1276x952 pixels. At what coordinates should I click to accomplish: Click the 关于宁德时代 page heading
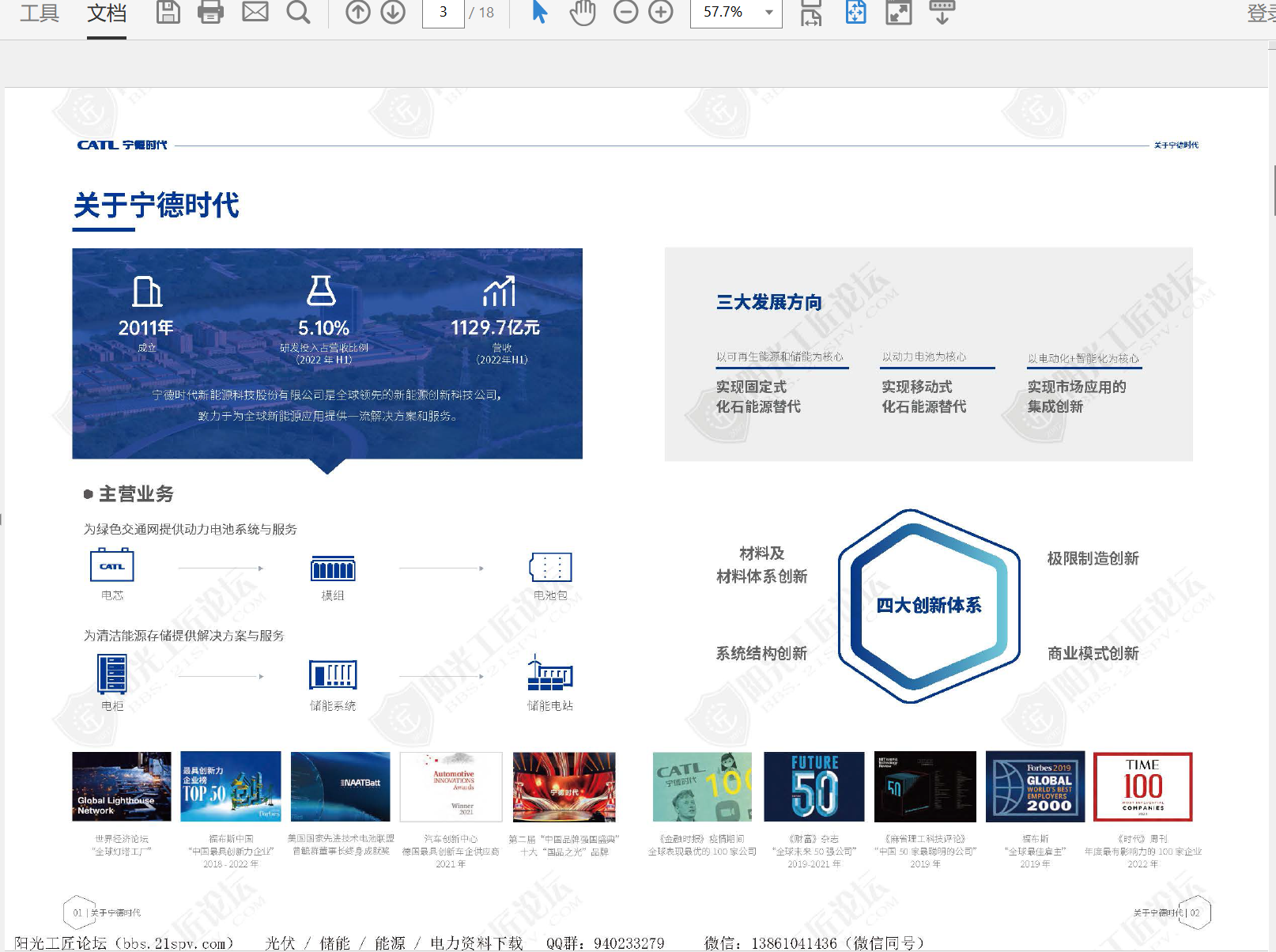tap(156, 206)
